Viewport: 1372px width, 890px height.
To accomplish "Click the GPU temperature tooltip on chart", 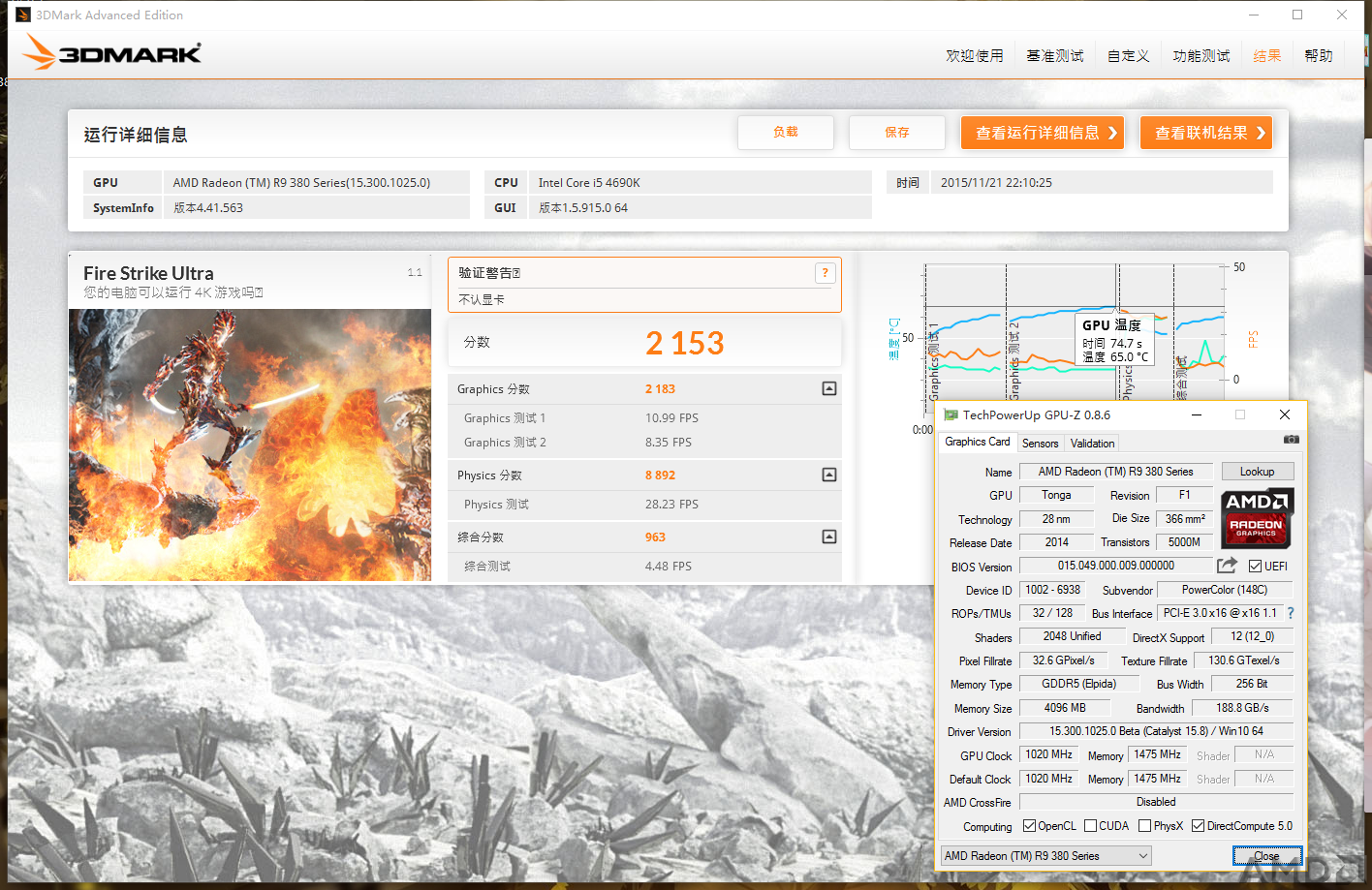I will [x=1115, y=340].
